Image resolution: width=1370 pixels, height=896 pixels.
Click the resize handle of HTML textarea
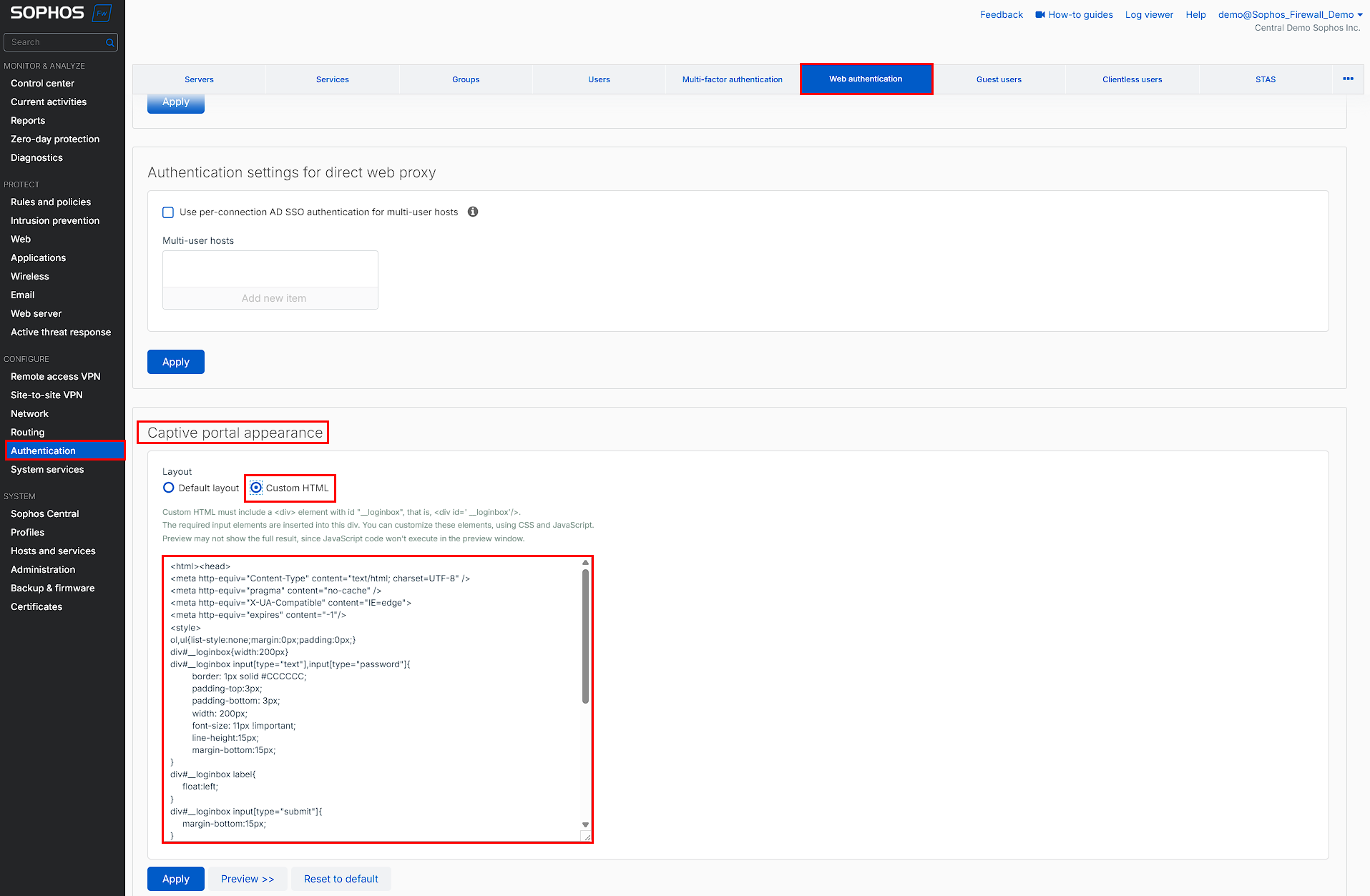tap(587, 837)
